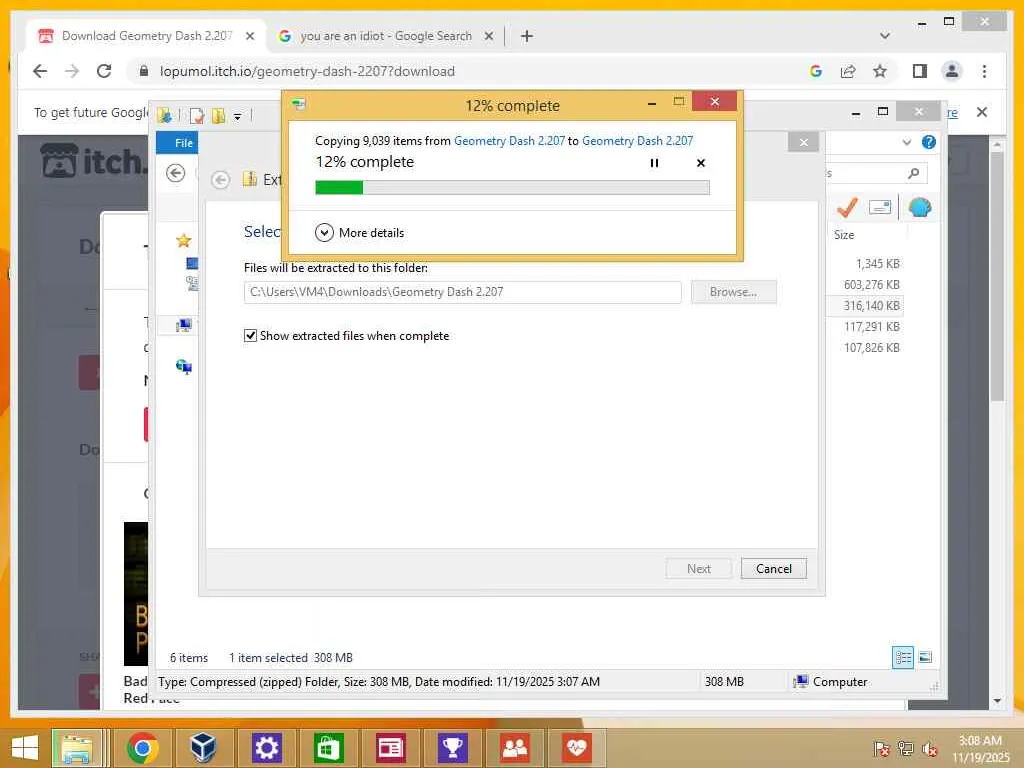Click Explorer back navigation arrow
The width and height of the screenshot is (1024, 768).
(x=176, y=173)
